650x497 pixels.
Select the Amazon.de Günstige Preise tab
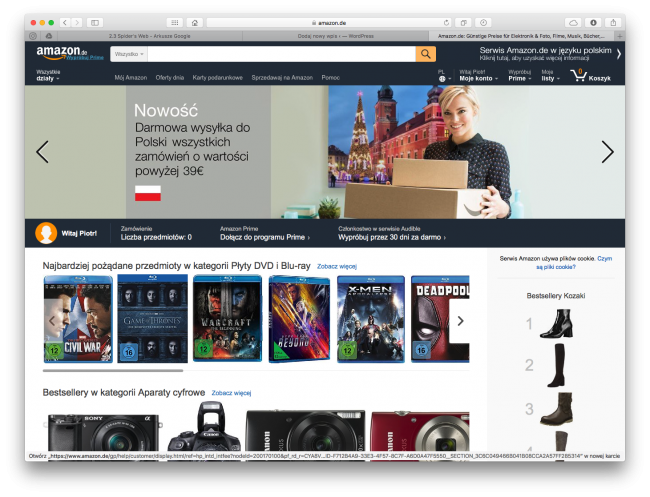[x=521, y=36]
